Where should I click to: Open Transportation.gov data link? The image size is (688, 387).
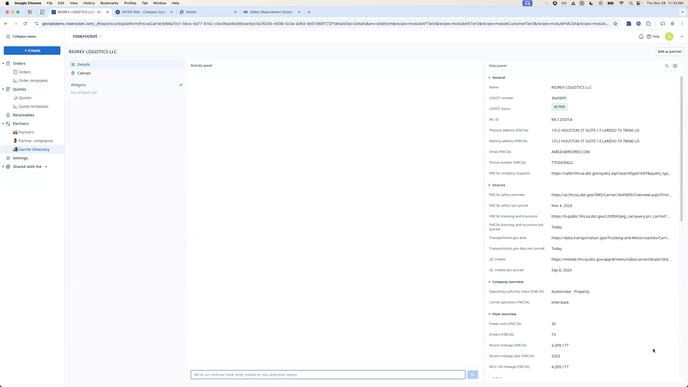point(611,238)
